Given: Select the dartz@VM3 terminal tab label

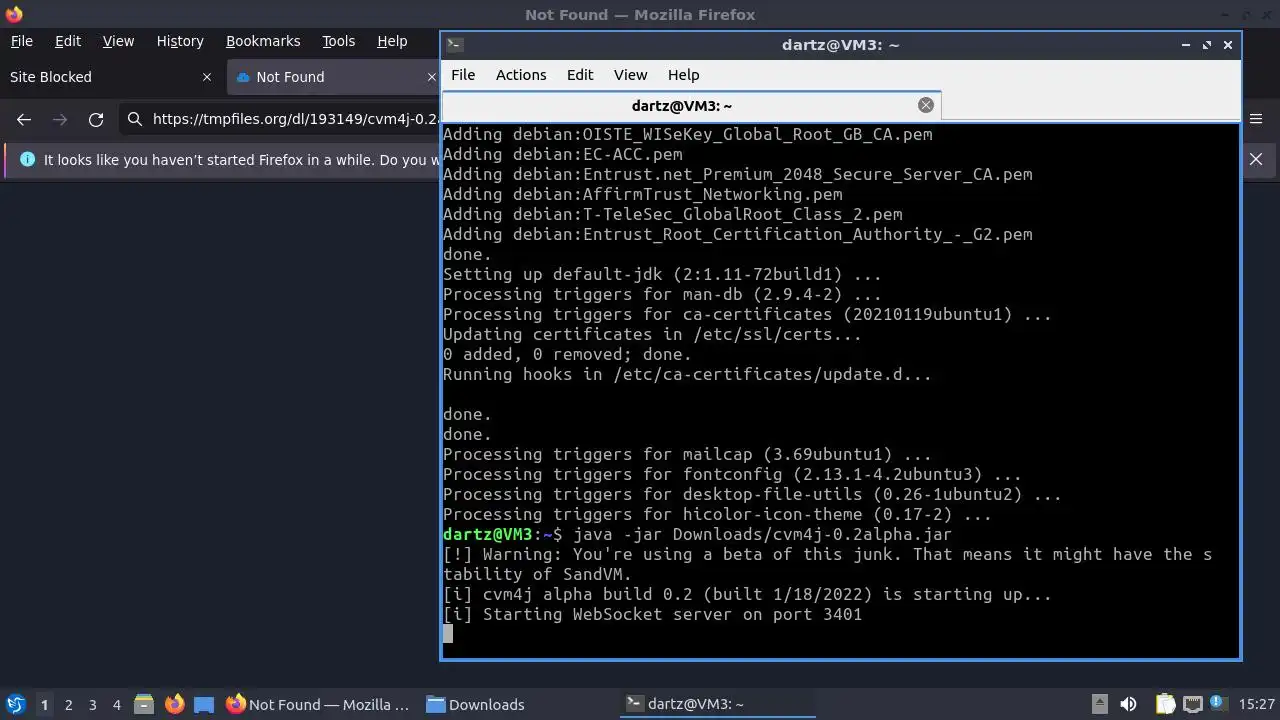Looking at the screenshot, I should (682, 105).
